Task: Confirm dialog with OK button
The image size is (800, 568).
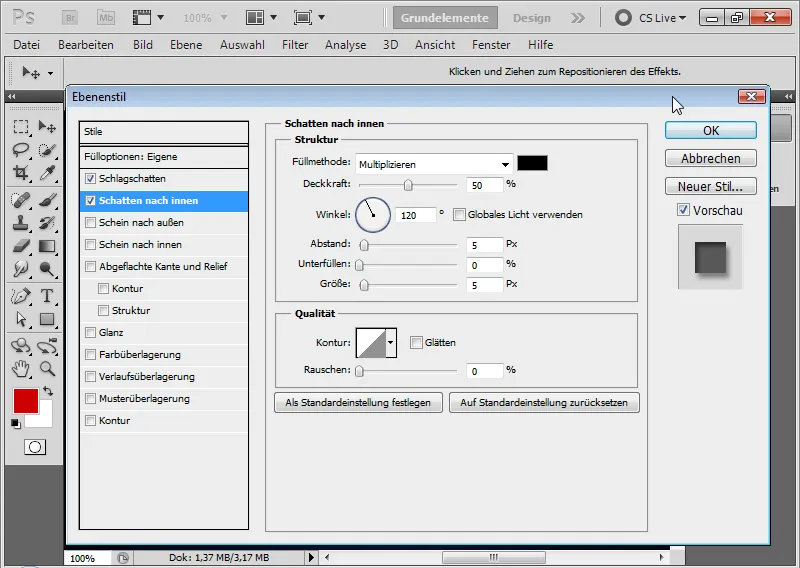Action: (711, 130)
